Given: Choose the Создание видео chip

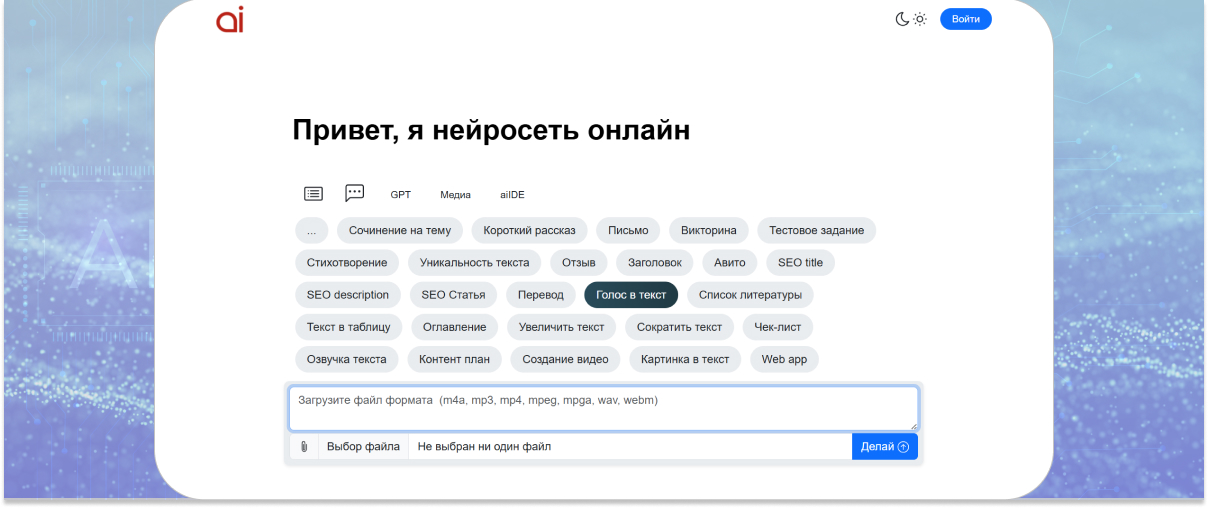Looking at the screenshot, I should (566, 359).
